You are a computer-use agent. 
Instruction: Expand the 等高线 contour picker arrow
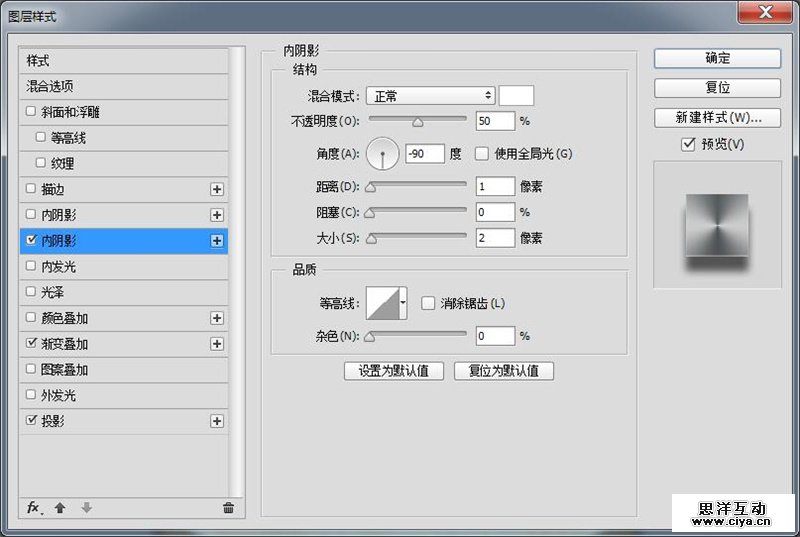pyautogui.click(x=403, y=302)
